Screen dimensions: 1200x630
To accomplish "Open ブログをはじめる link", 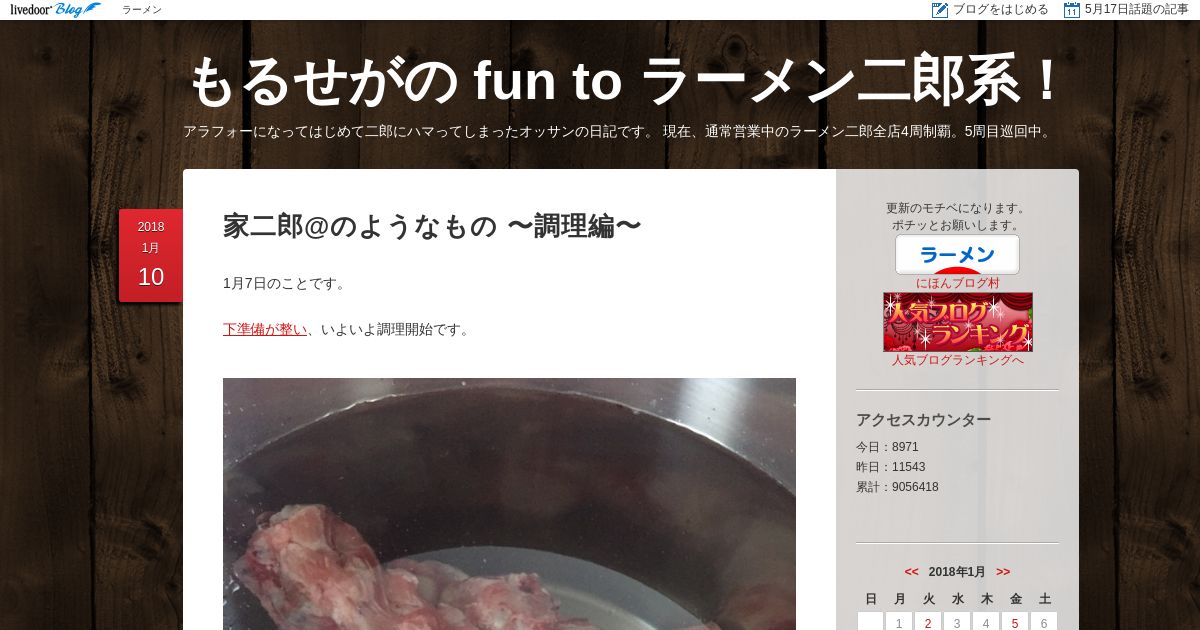I will click(x=1000, y=10).
